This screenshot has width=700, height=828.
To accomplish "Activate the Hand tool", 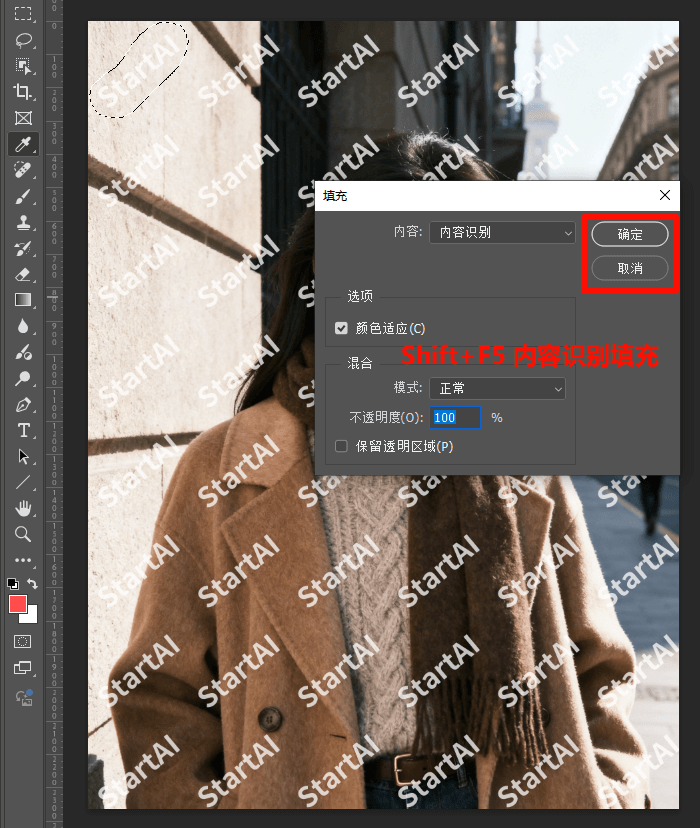I will 22,509.
